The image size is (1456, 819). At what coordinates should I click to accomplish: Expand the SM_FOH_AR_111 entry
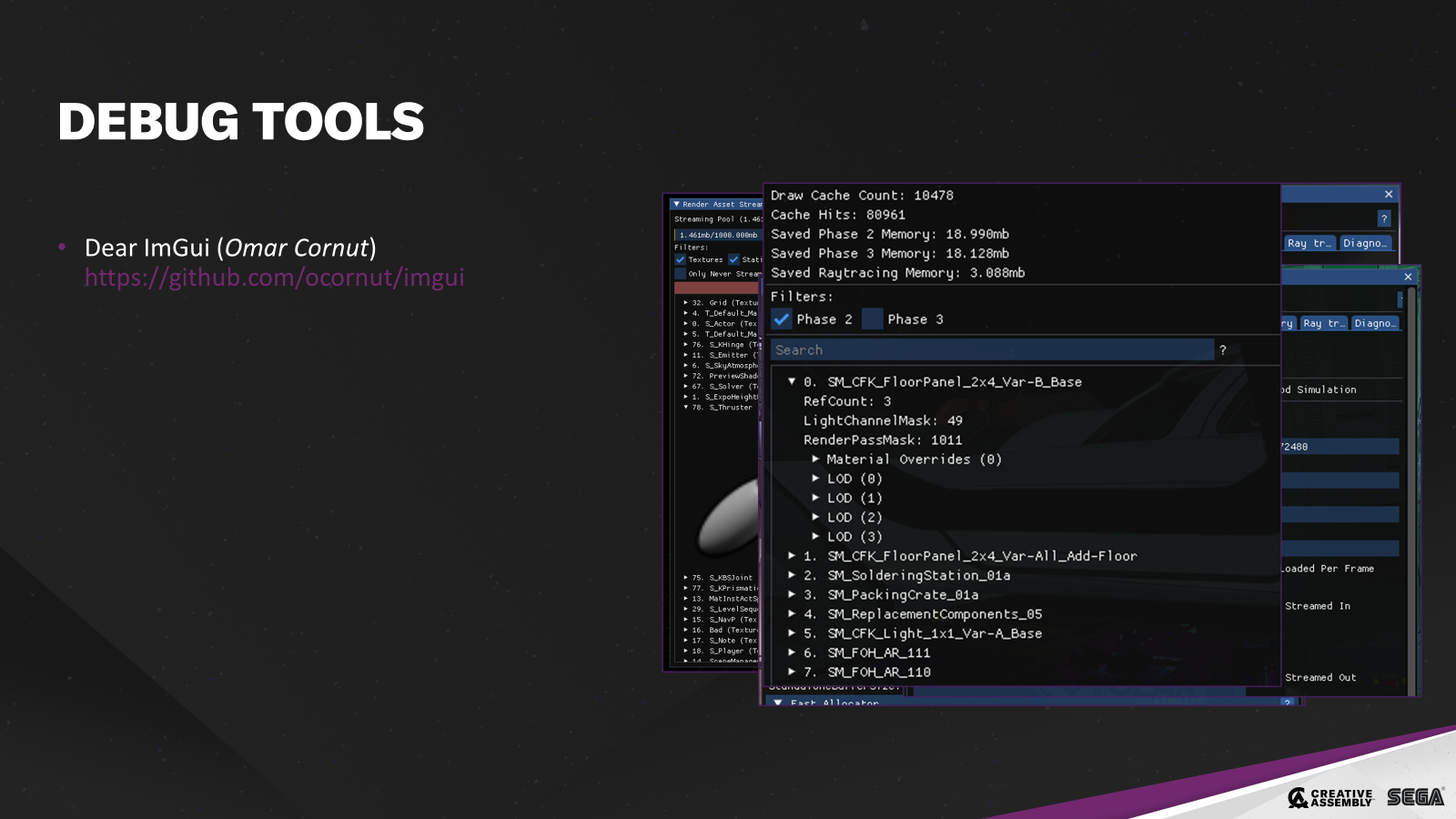[x=792, y=652]
